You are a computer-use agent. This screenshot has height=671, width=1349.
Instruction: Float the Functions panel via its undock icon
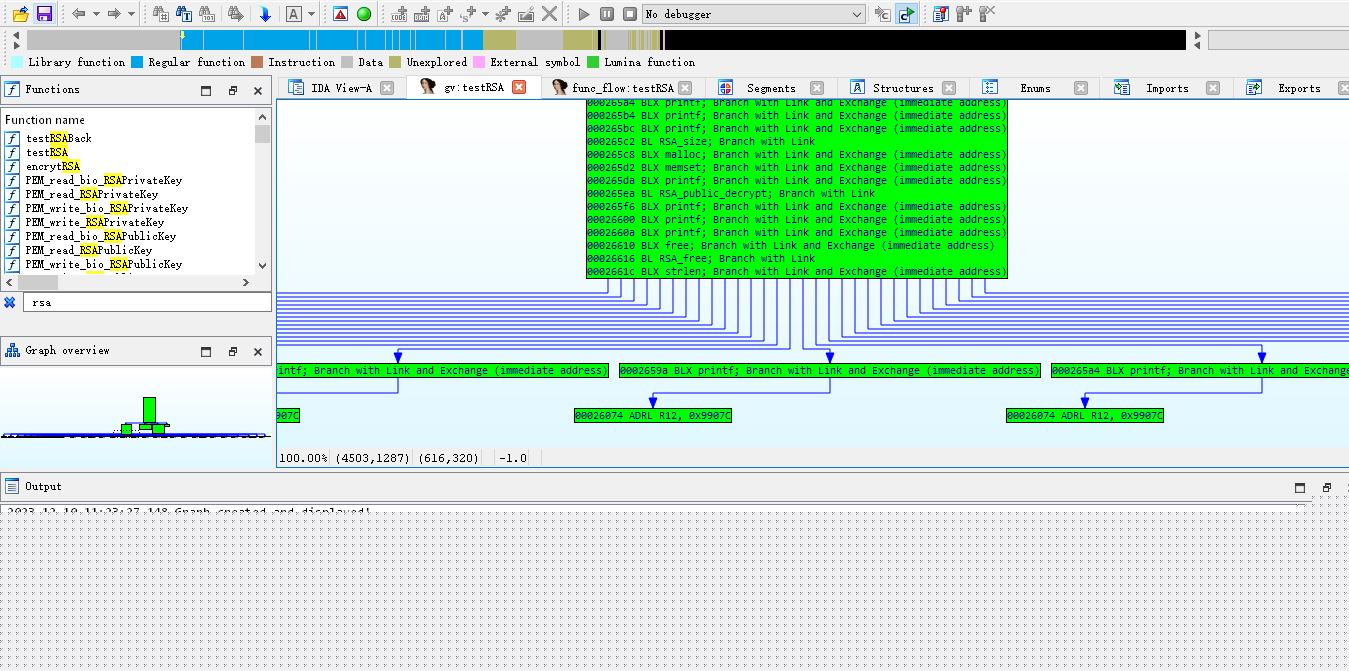coord(232,90)
